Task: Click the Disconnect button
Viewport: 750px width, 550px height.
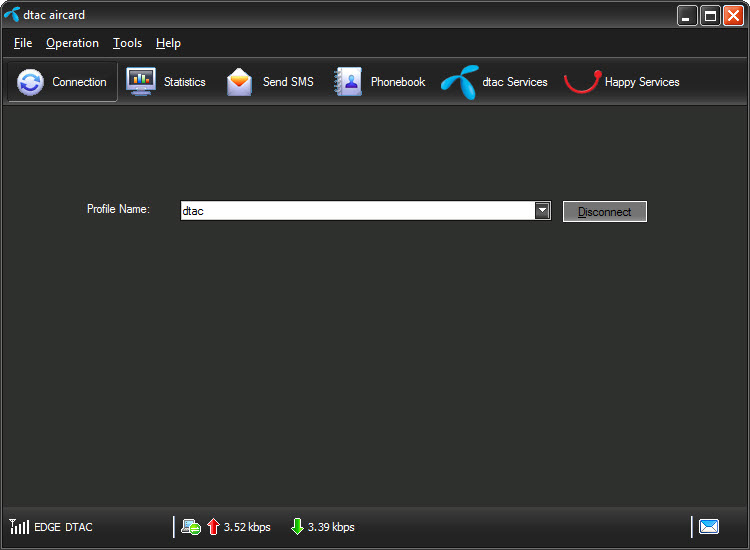Action: [x=605, y=211]
